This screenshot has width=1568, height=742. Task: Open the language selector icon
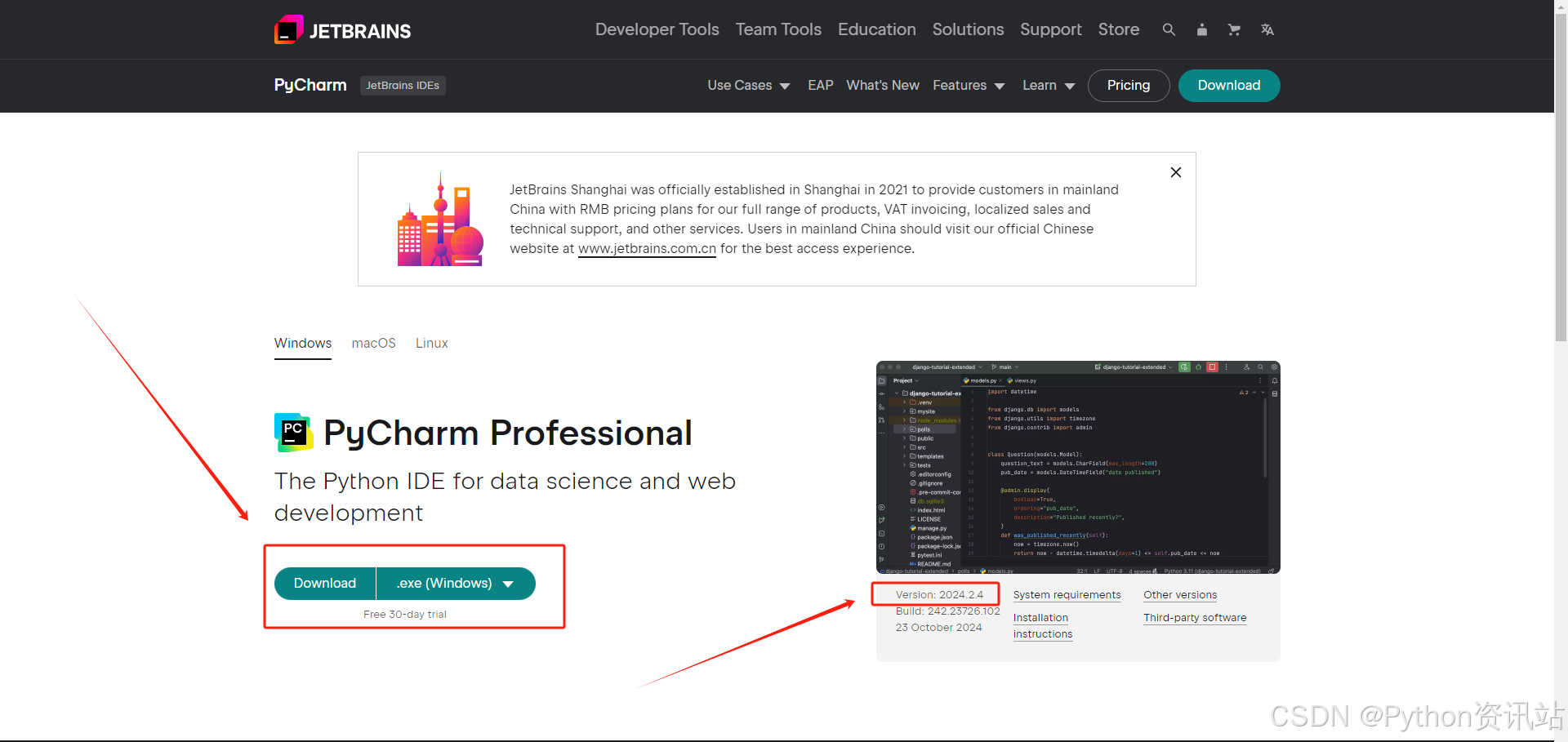coord(1267,29)
